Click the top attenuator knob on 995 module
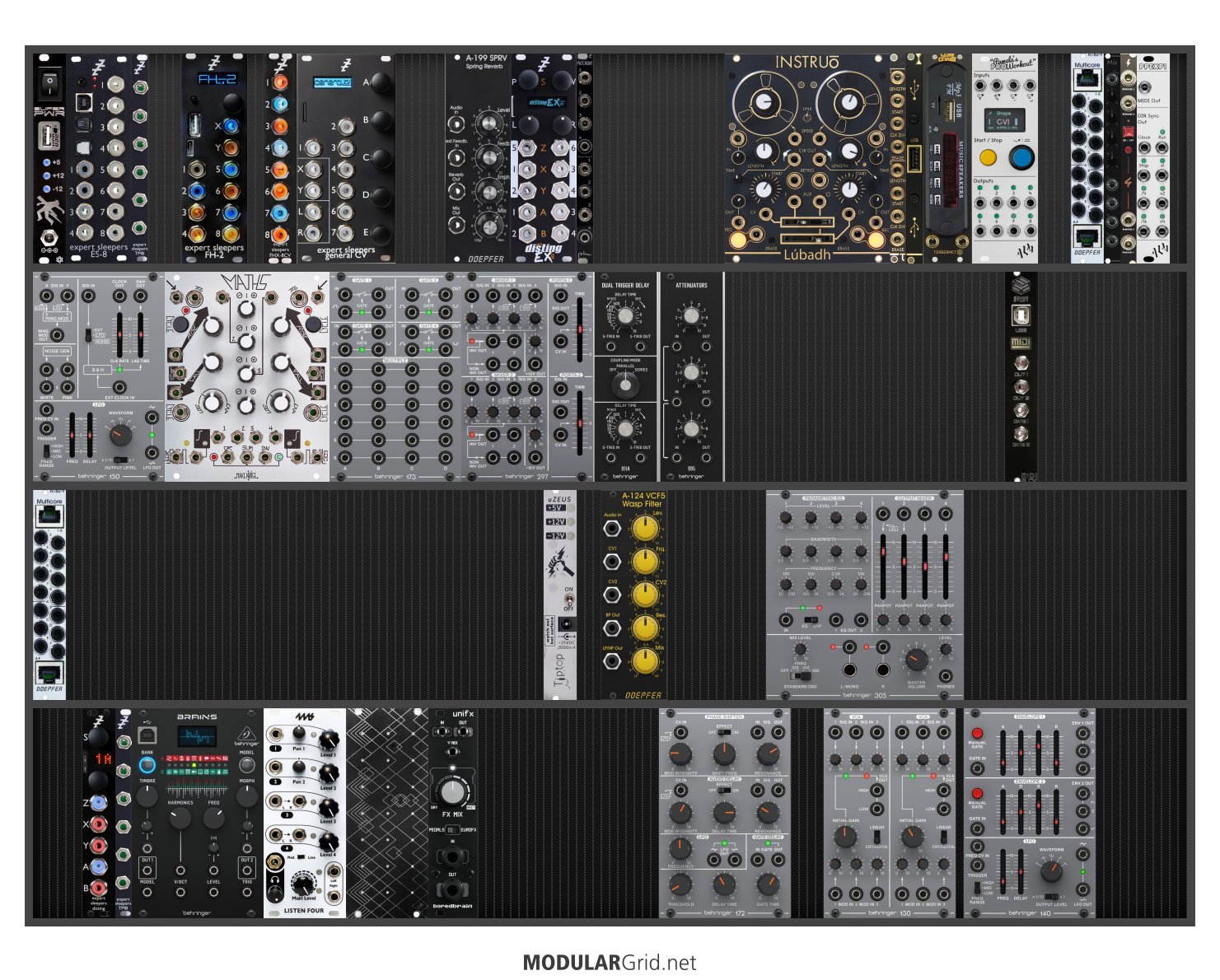This screenshot has width=1220, height=980. (692, 316)
